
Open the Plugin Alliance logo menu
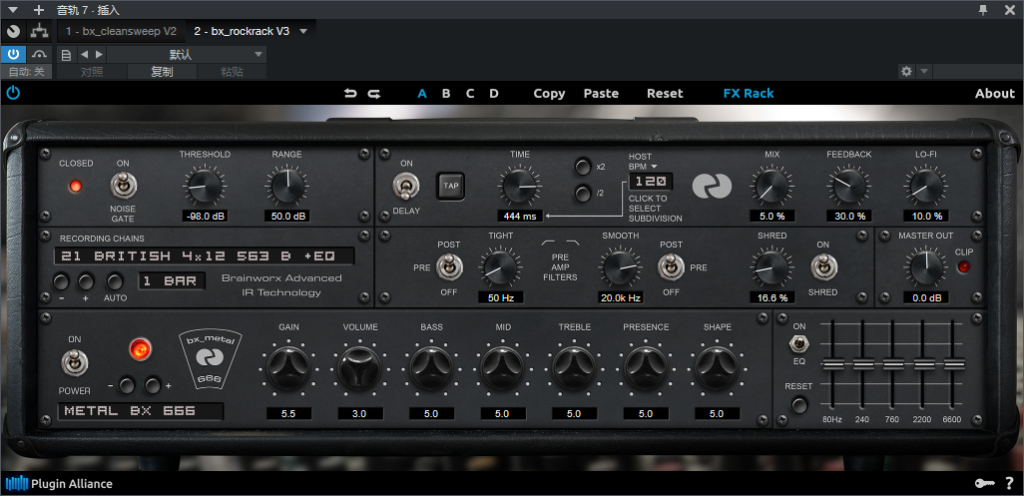(x=59, y=484)
